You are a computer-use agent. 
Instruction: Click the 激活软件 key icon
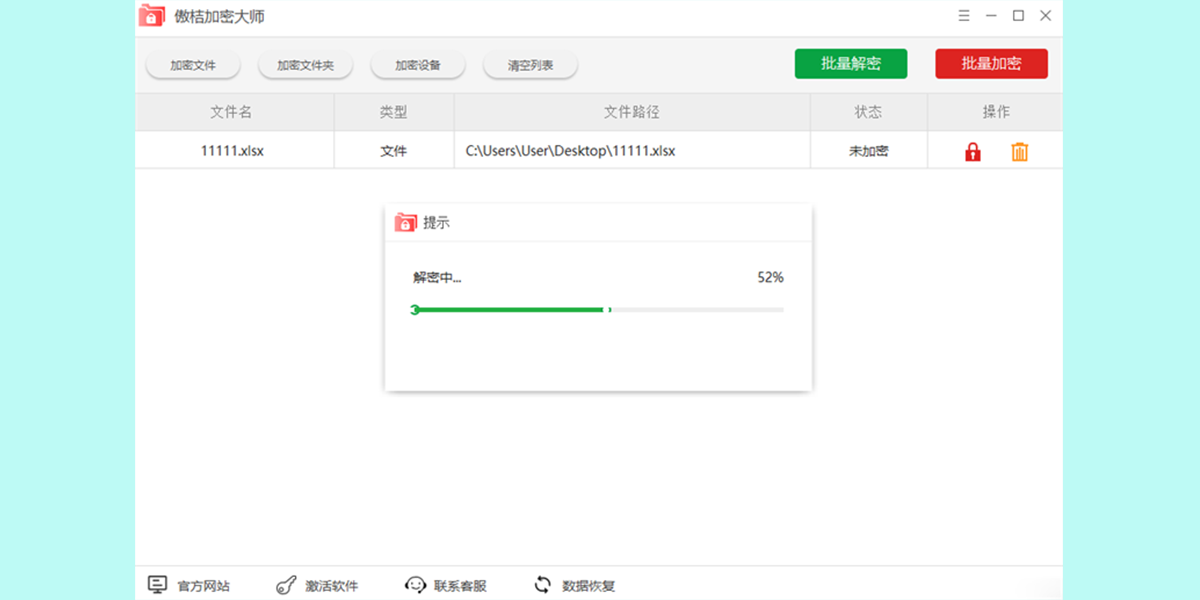284,583
